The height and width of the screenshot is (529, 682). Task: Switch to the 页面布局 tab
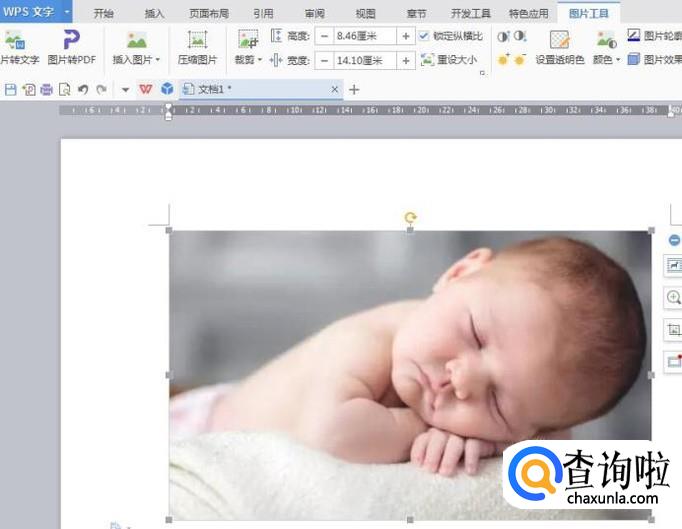tap(209, 14)
